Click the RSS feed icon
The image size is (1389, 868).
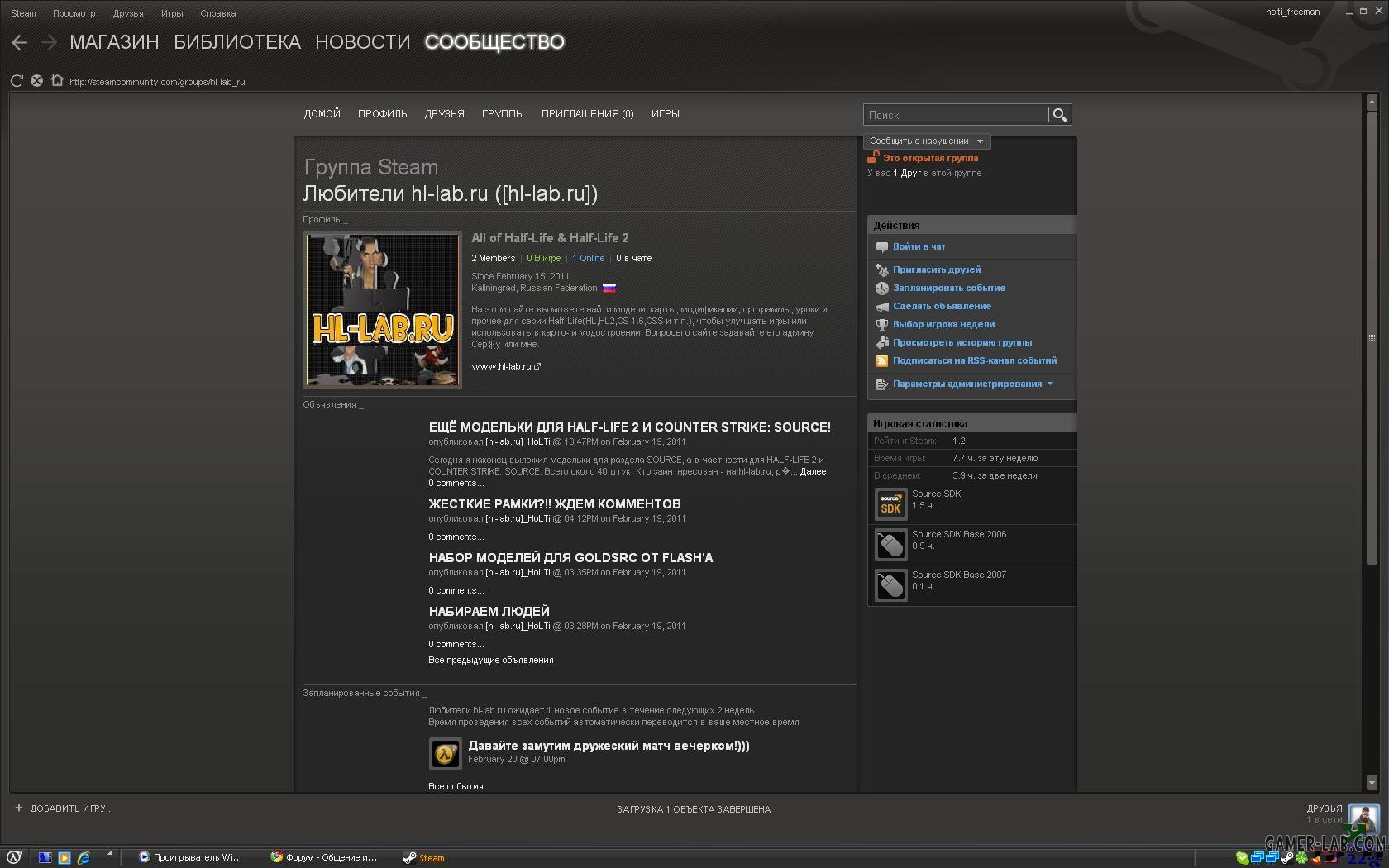click(x=882, y=361)
